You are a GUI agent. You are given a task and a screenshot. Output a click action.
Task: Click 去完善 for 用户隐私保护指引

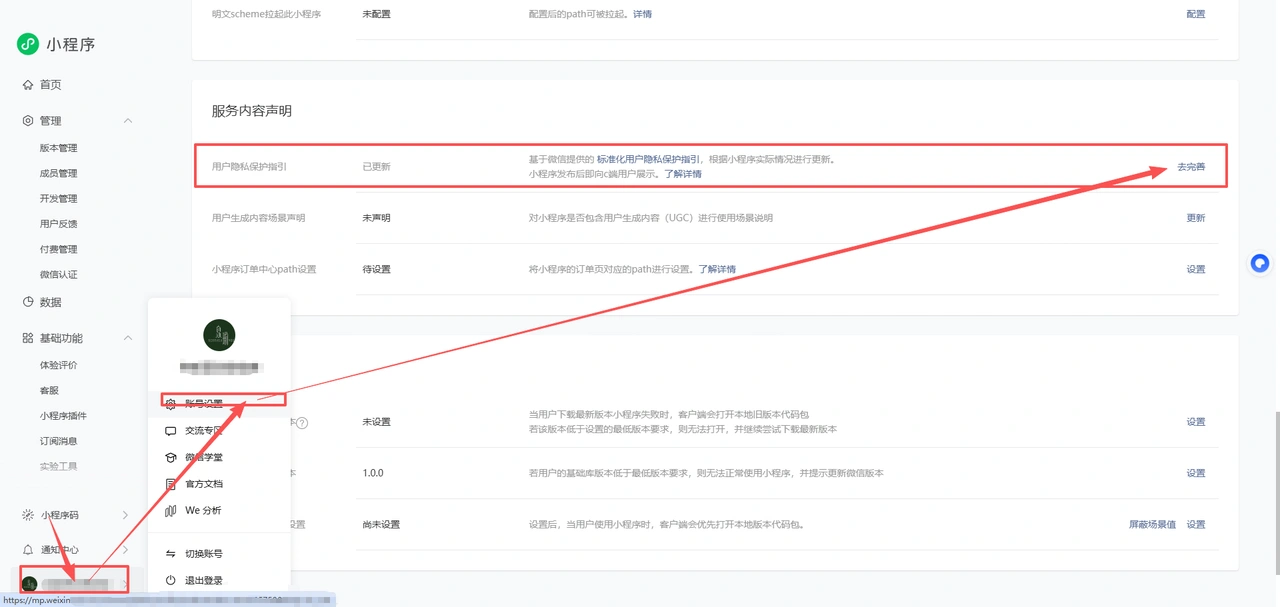pyautogui.click(x=1191, y=167)
